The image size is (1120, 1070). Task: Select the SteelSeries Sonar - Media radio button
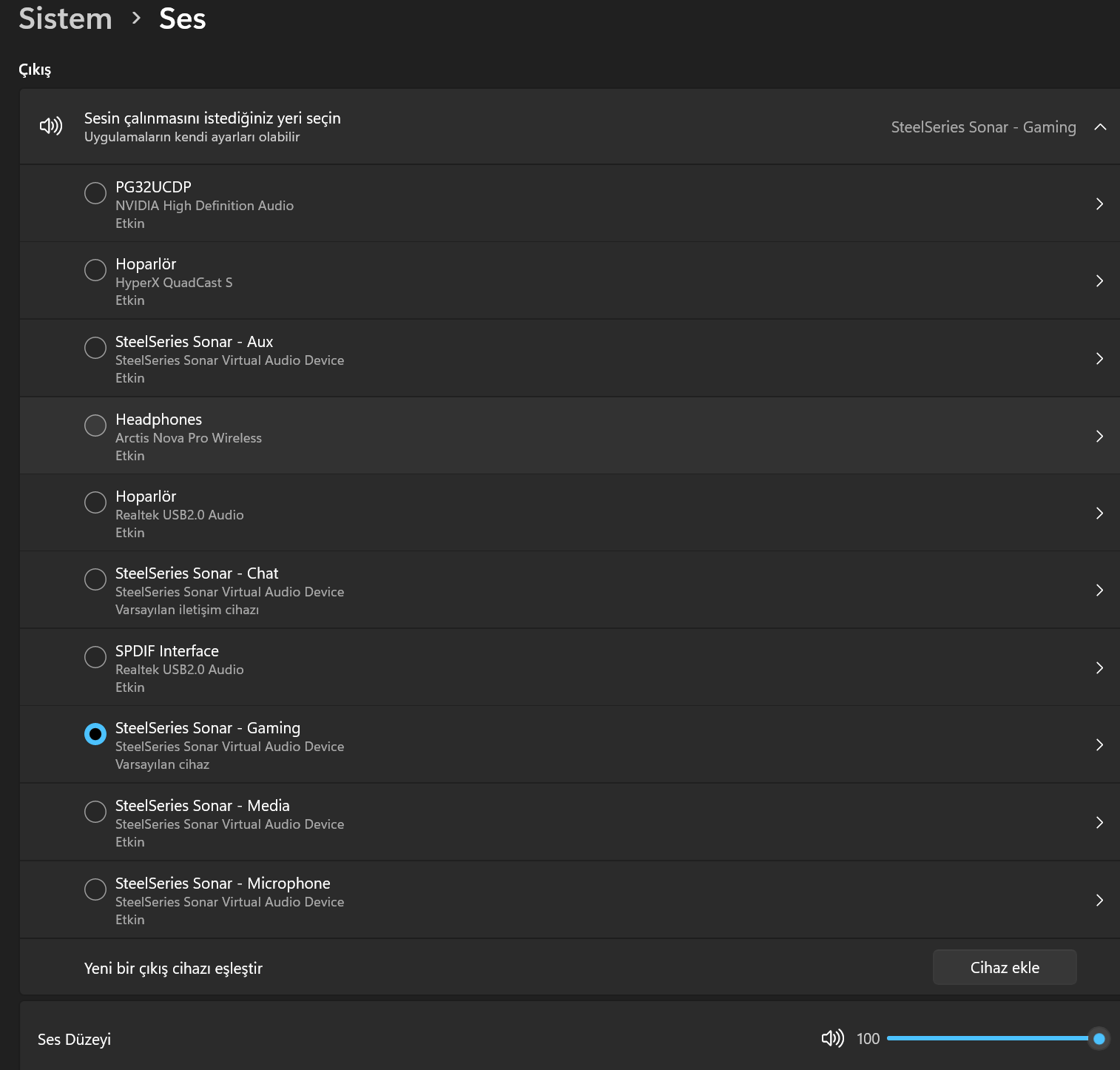(95, 812)
